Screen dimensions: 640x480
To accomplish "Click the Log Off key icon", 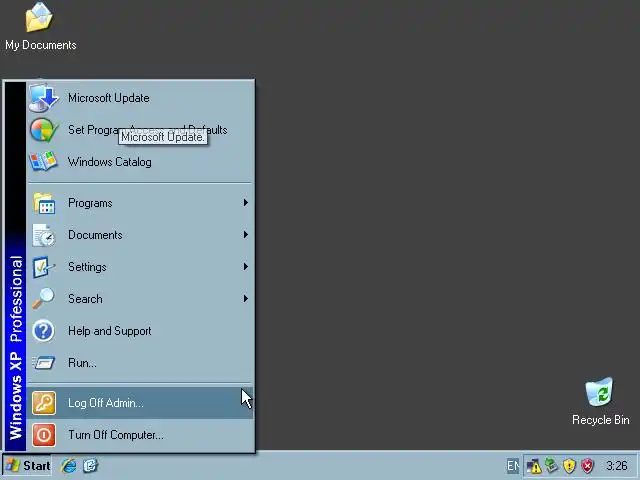I will (x=44, y=403).
